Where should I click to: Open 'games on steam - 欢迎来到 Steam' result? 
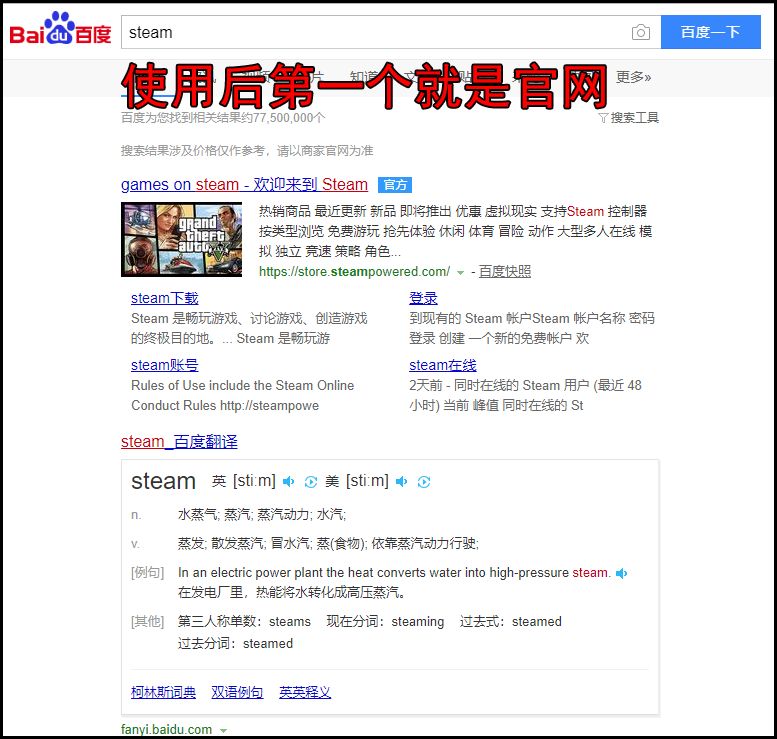(x=244, y=184)
